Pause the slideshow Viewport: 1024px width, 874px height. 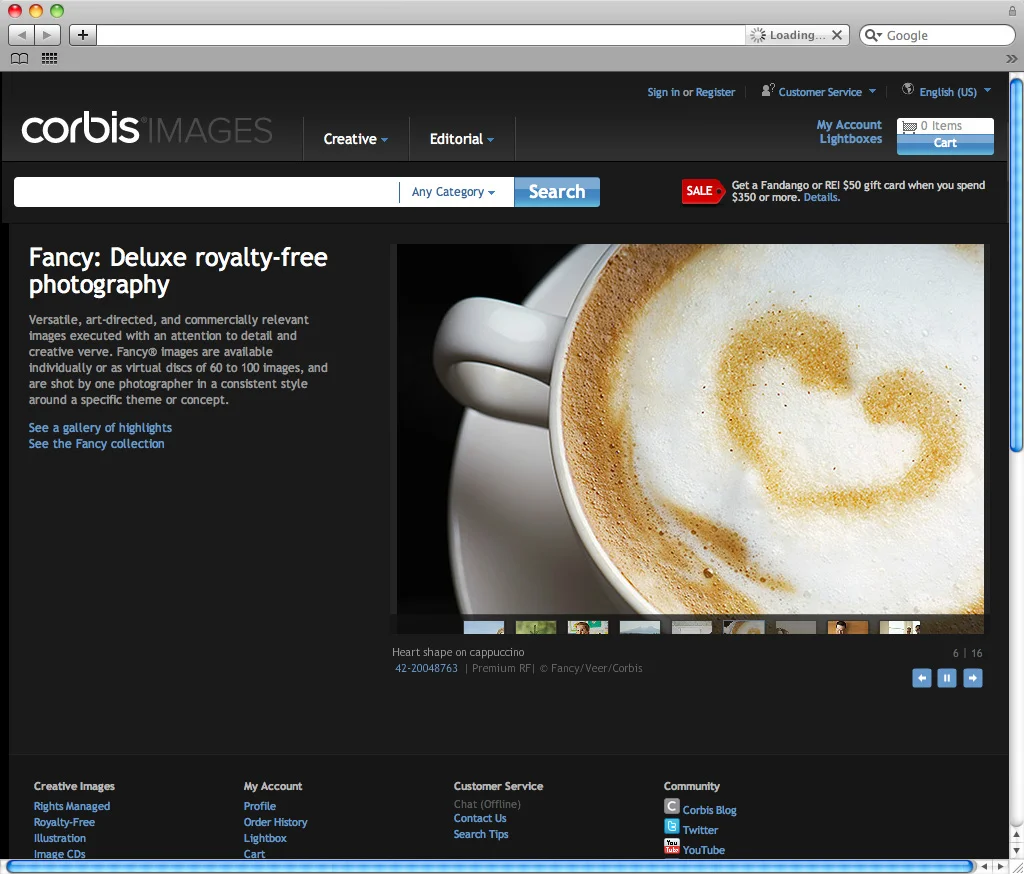(947, 678)
